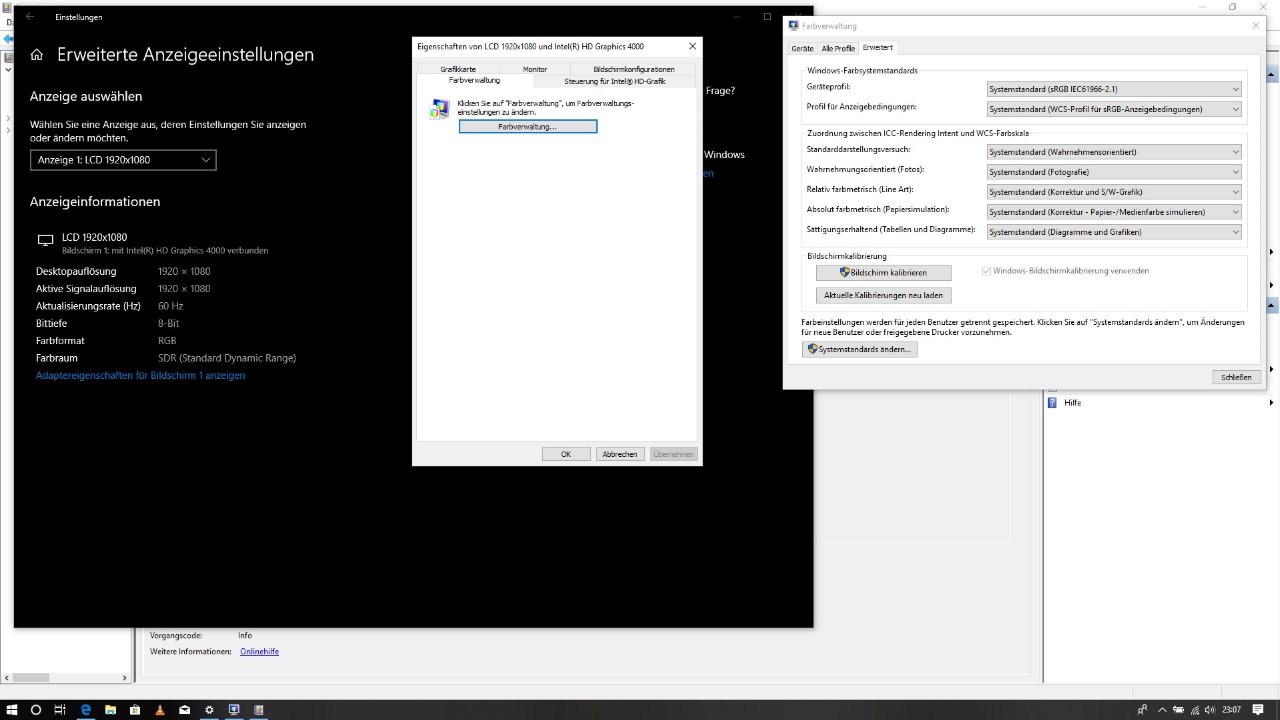Open Adaptereigenschaften für Bildschirm 1 anzeigen link
The width and height of the screenshot is (1280, 720).
pyautogui.click(x=140, y=376)
